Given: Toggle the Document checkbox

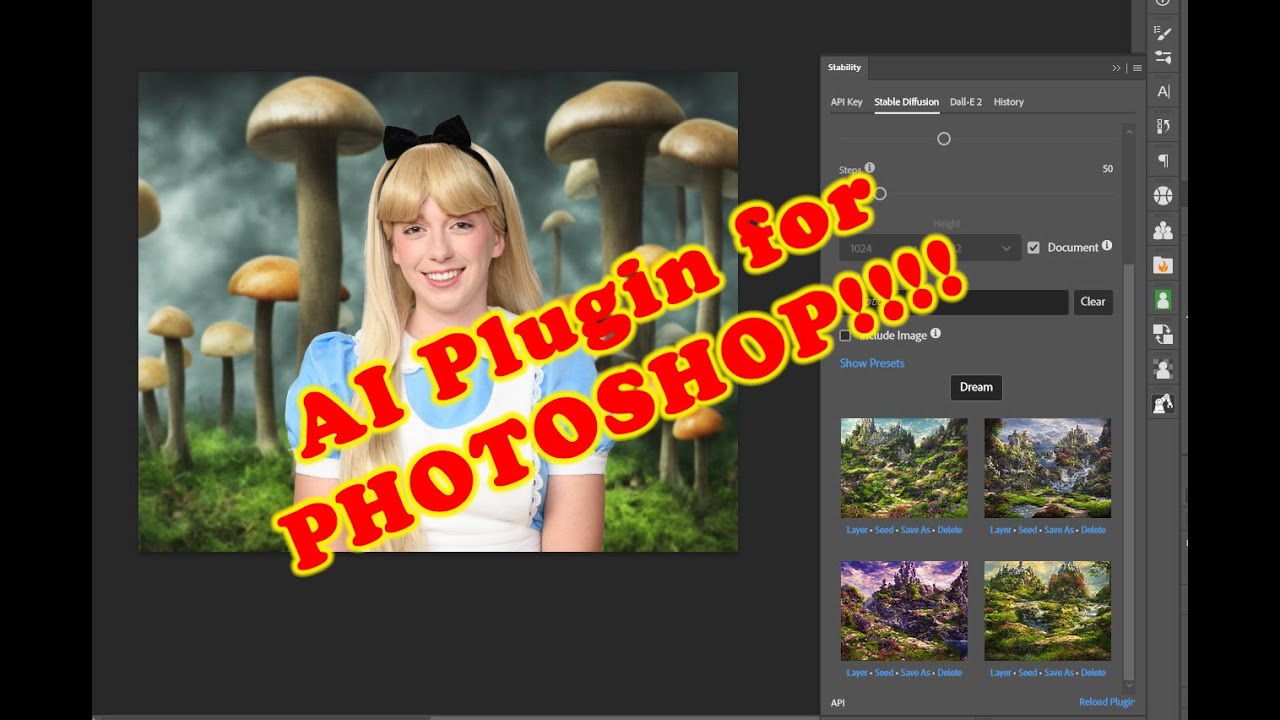Looking at the screenshot, I should [x=1034, y=247].
